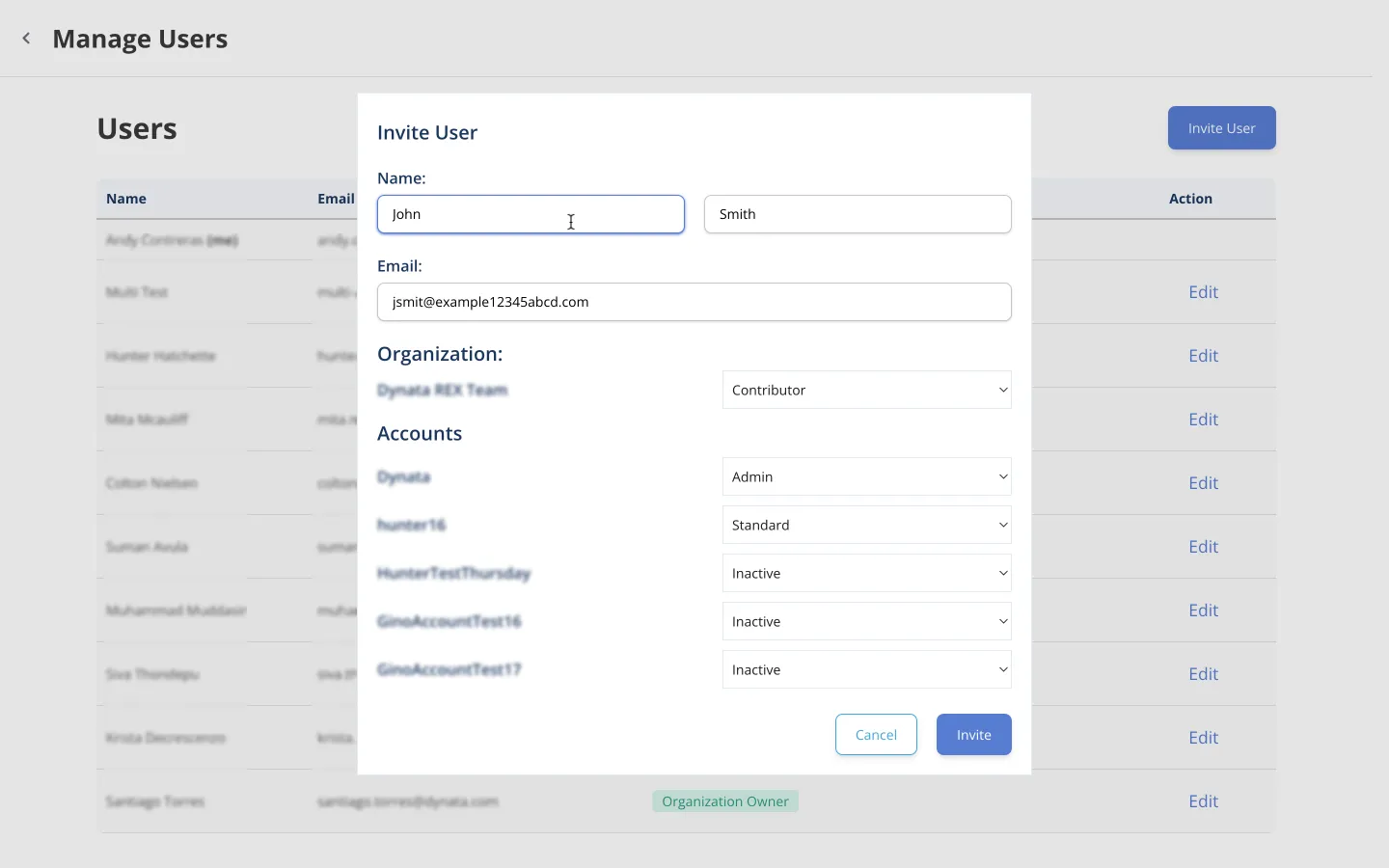Open the GinoAccountTest16 role dropdown
This screenshot has height=868, width=1389.
pyautogui.click(x=866, y=621)
